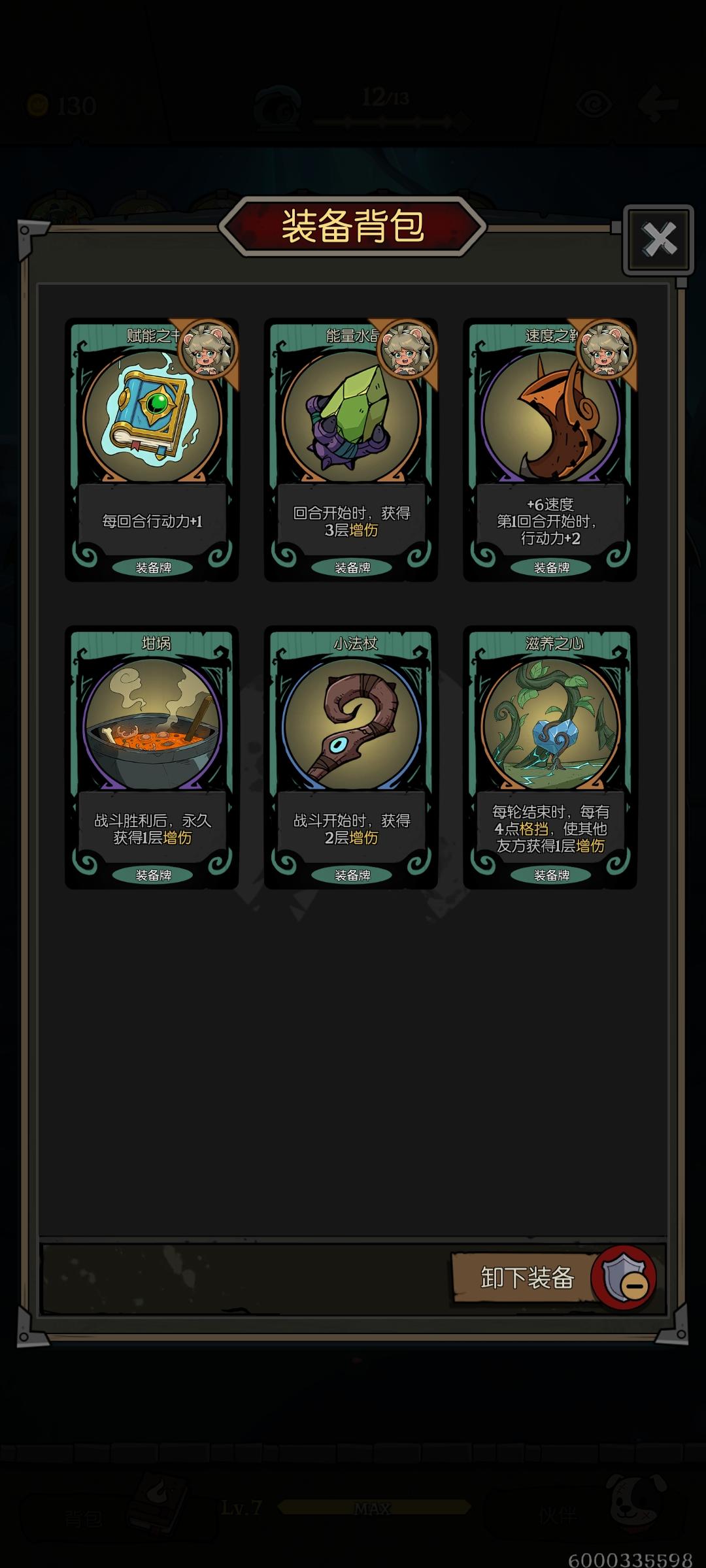Click the 装备牌 tag on staff card
This screenshot has height=1568, width=706.
[352, 875]
